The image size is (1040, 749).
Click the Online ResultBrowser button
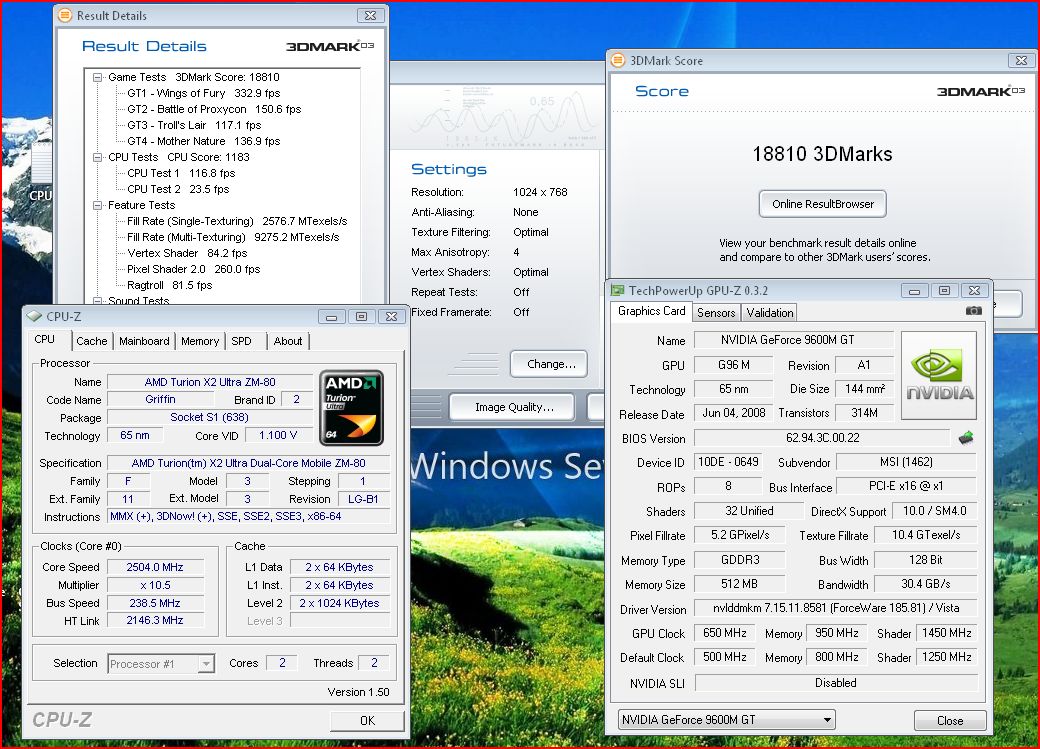[x=822, y=204]
